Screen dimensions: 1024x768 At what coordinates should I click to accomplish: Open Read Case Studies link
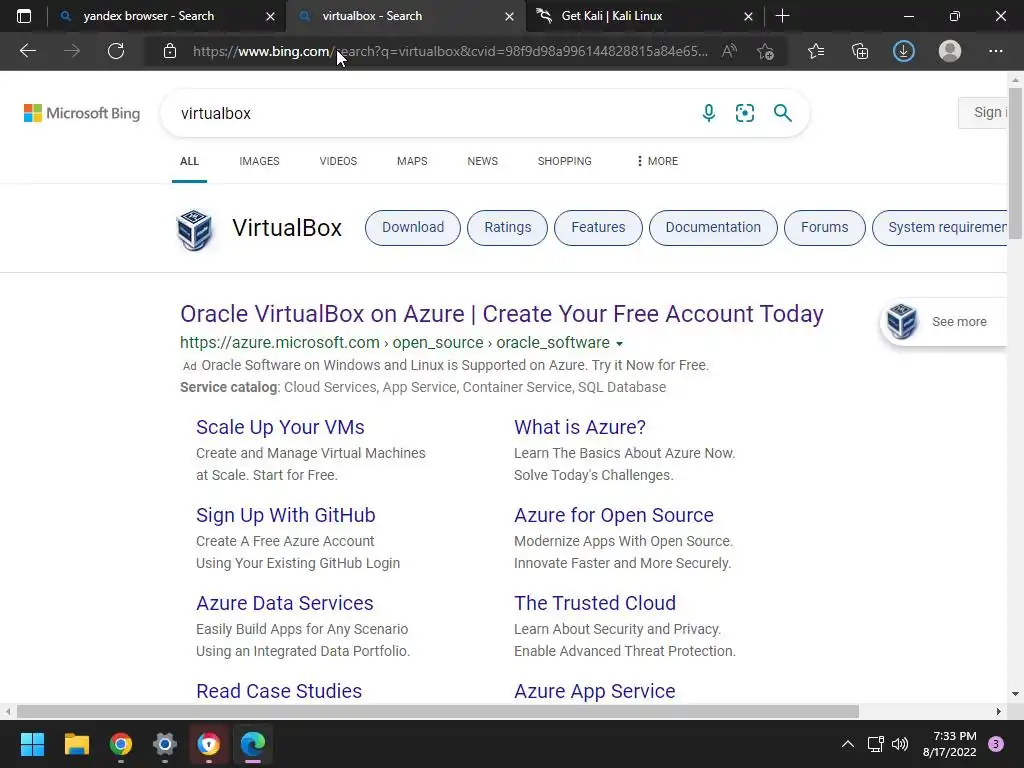(279, 691)
